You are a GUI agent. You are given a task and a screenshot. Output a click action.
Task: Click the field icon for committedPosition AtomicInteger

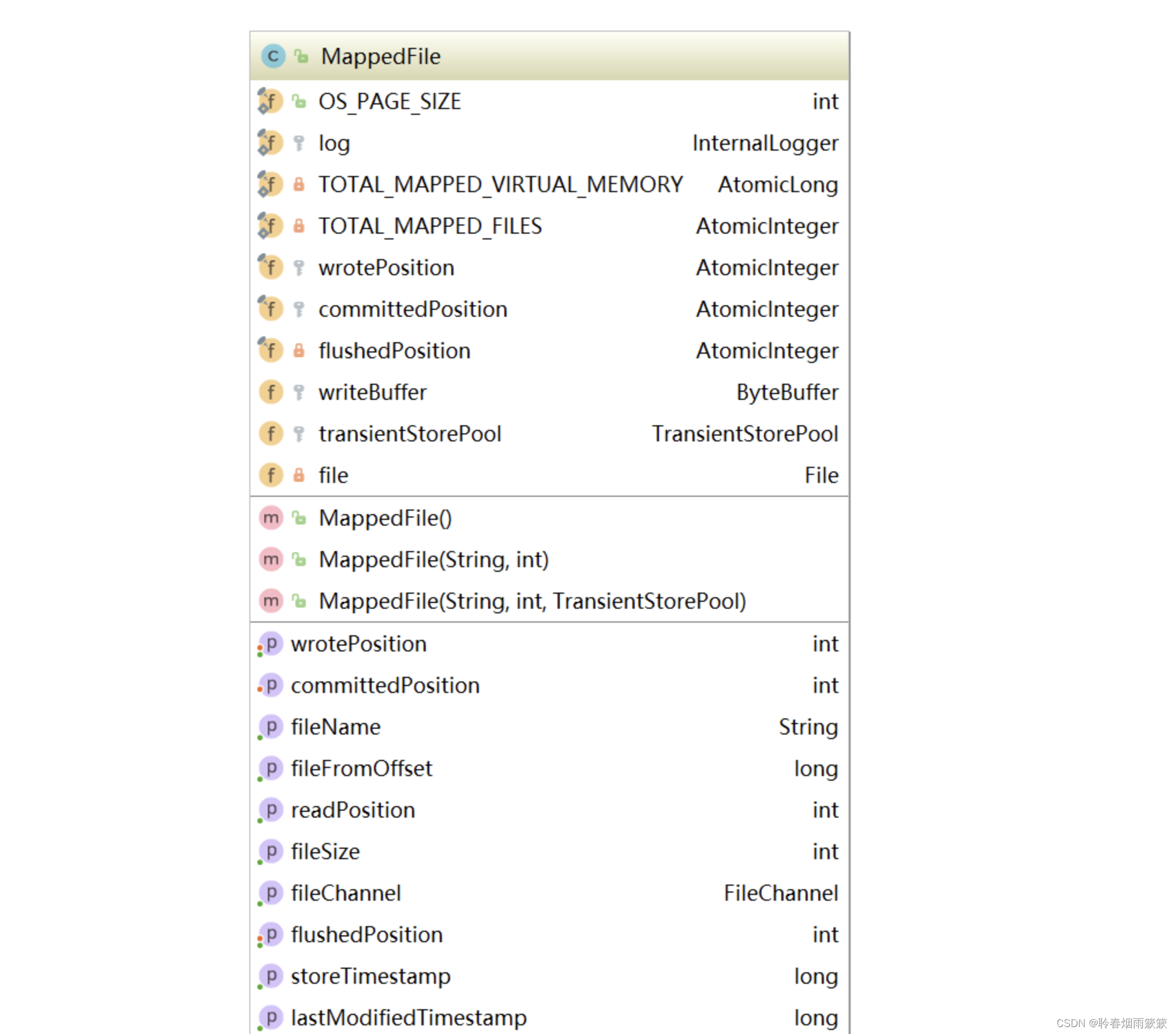270,309
